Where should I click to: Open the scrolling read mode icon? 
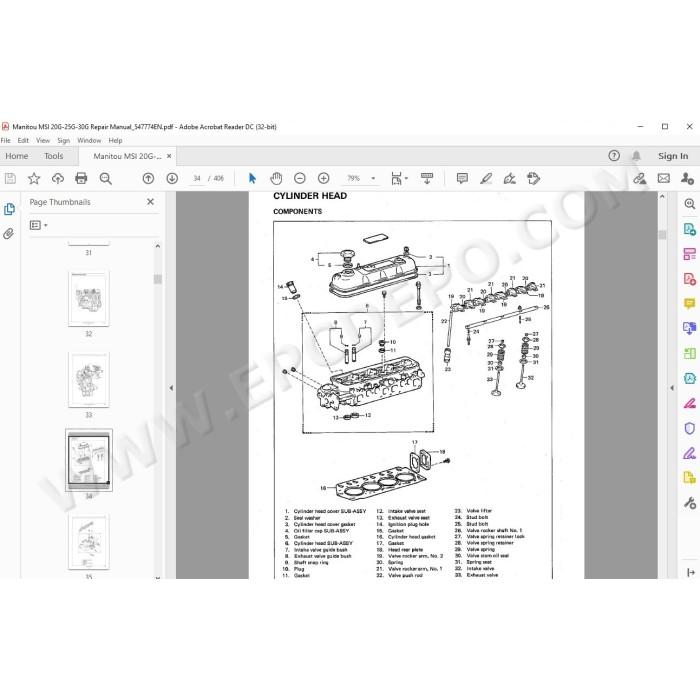point(427,179)
